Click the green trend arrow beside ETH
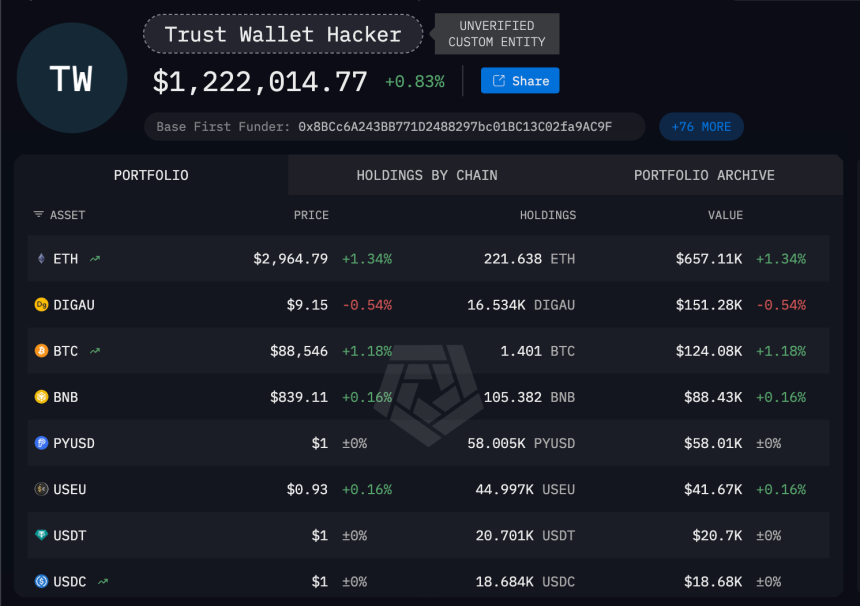The width and height of the screenshot is (860, 606). (x=93, y=257)
